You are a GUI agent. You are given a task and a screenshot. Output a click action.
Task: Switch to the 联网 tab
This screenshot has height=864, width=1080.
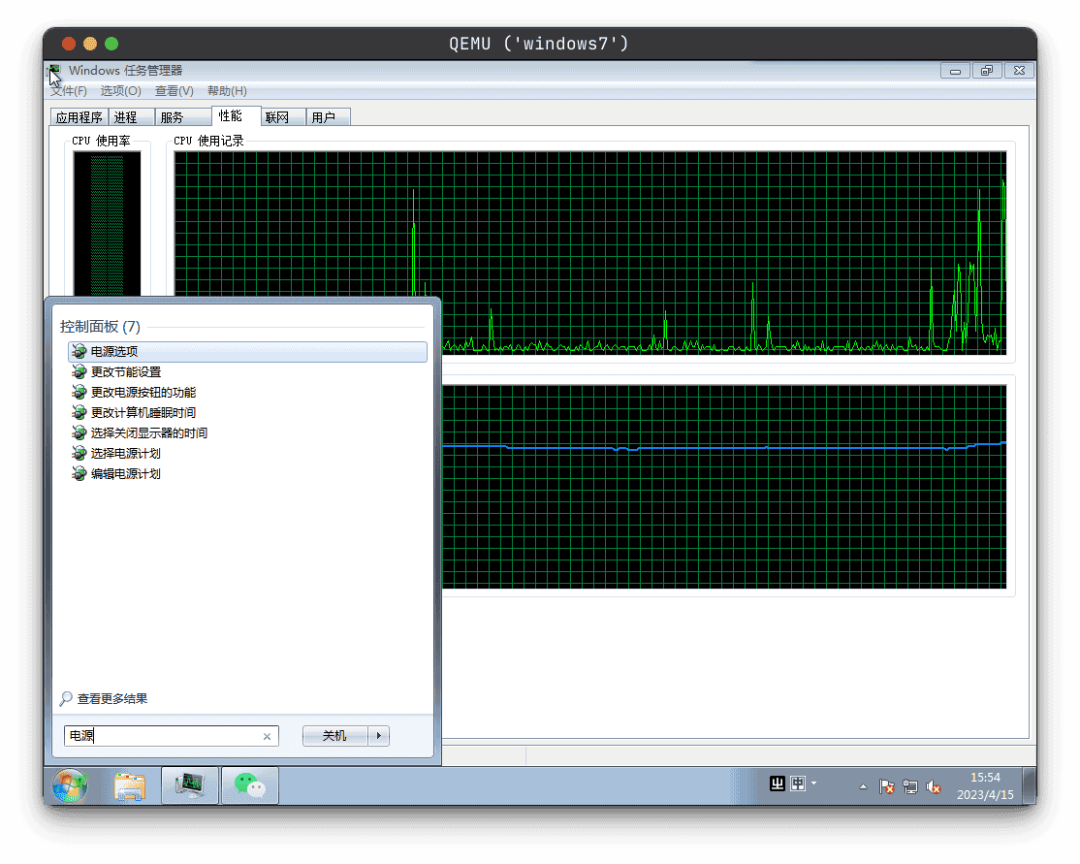click(x=283, y=117)
